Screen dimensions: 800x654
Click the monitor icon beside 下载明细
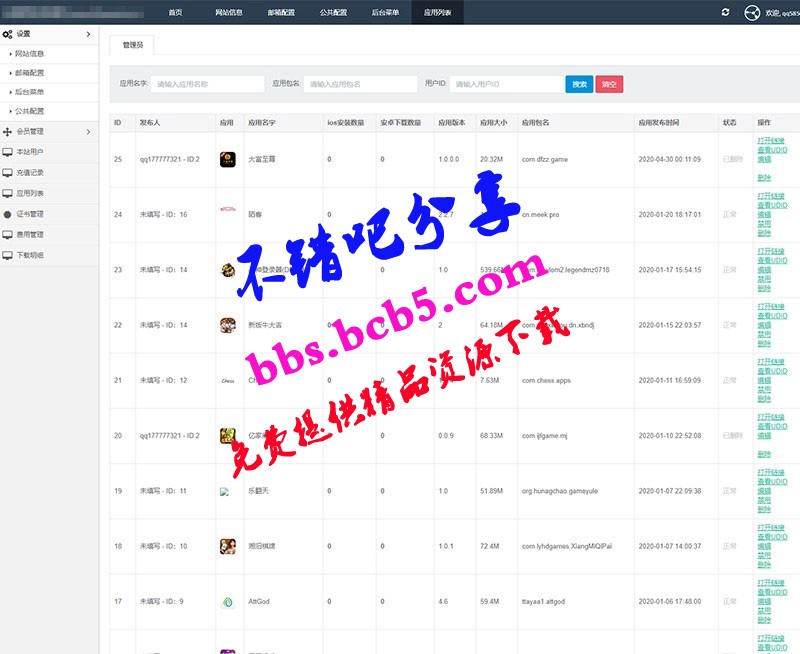coord(8,256)
